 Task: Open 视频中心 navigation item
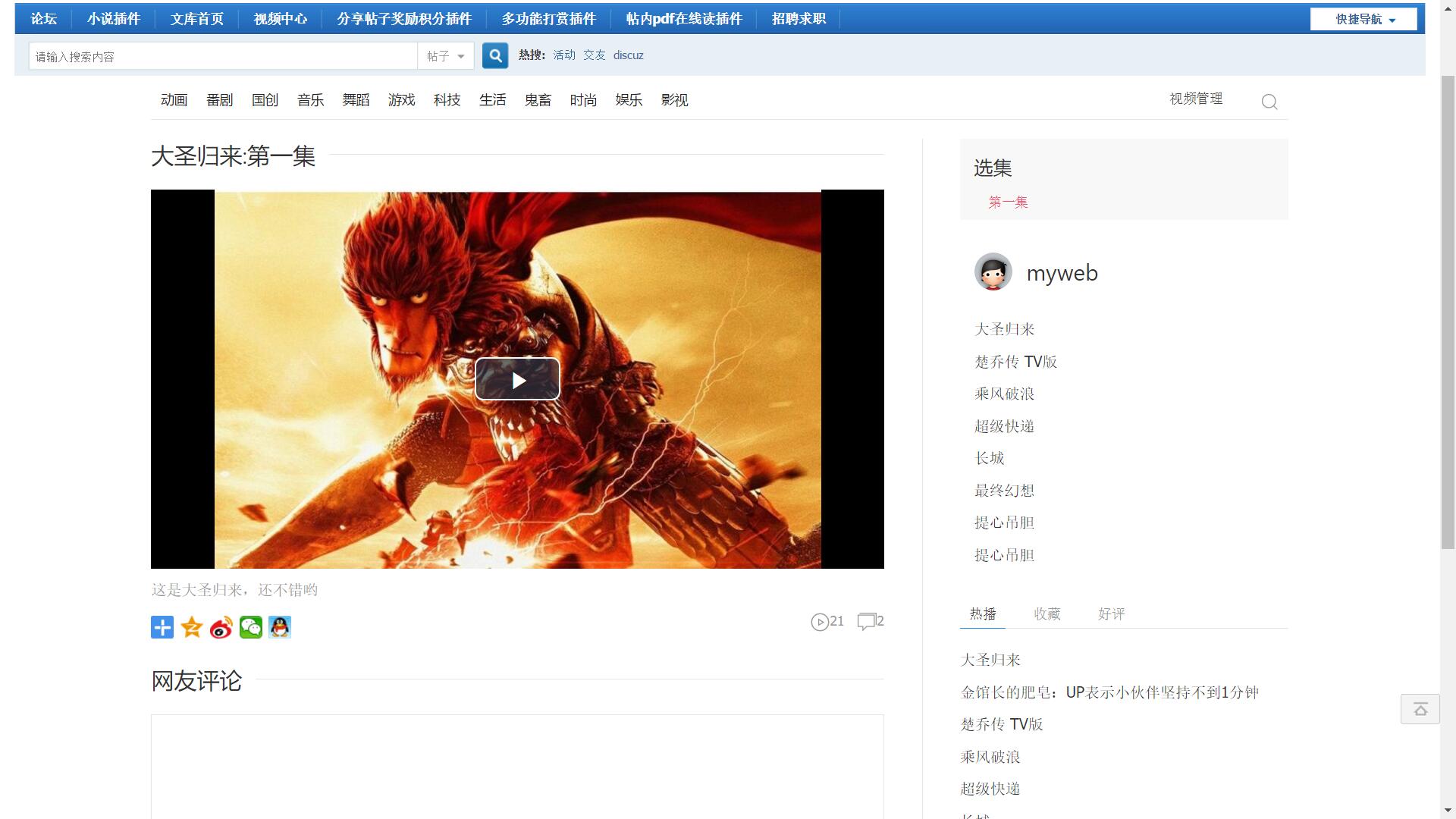tap(281, 19)
